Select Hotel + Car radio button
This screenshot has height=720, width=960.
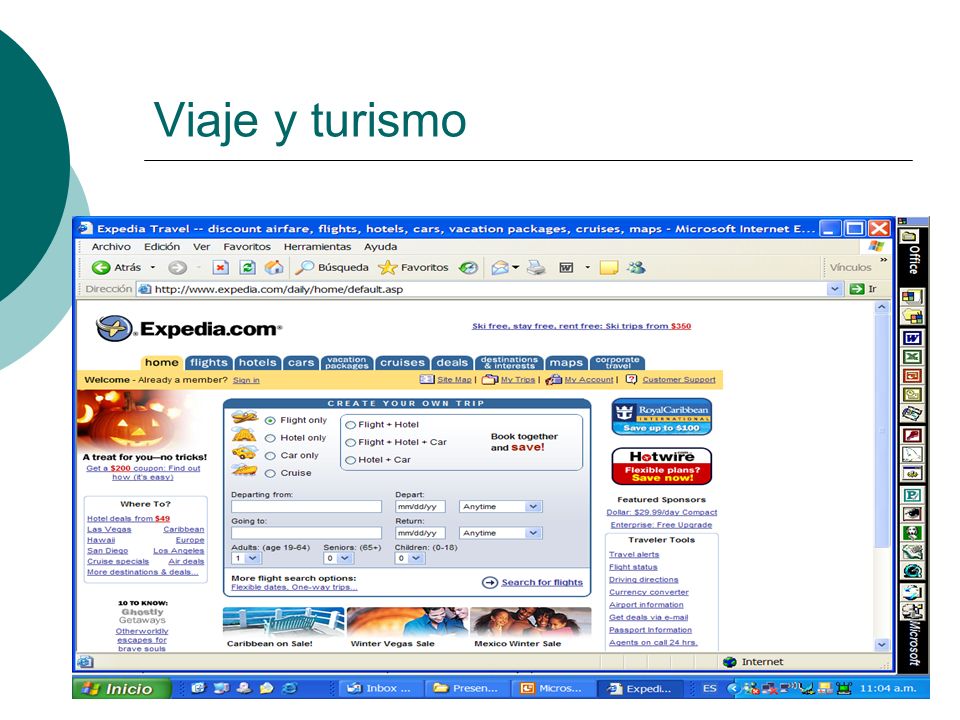coord(351,460)
